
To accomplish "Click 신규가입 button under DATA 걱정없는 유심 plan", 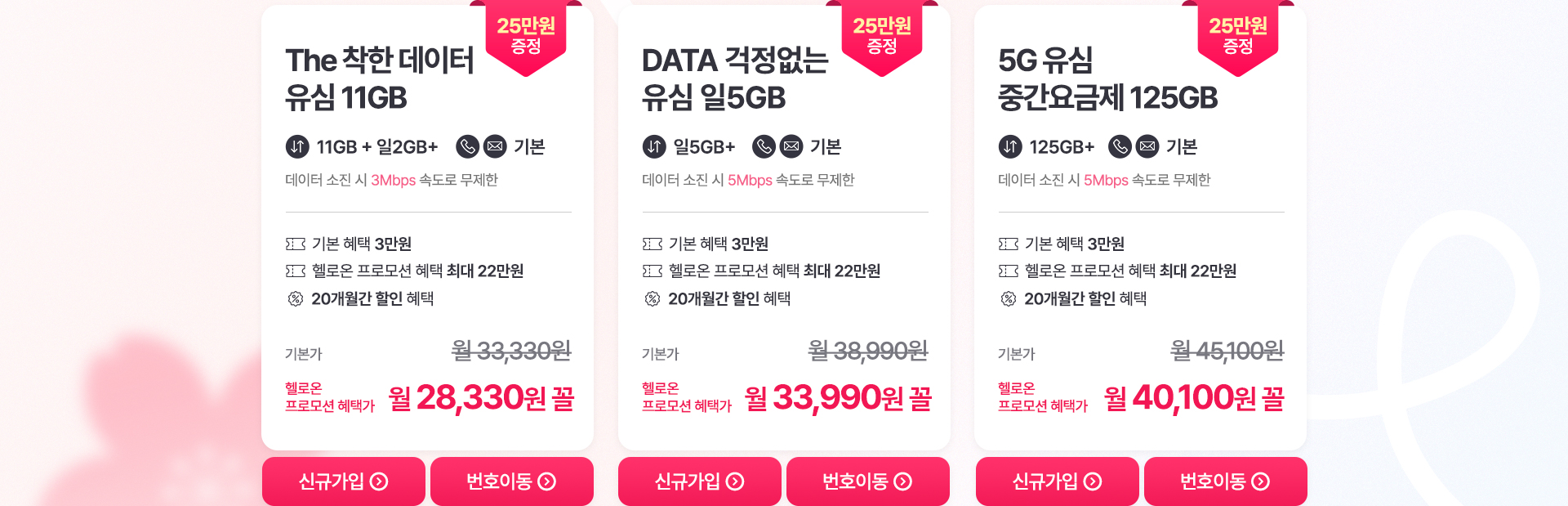I will [700, 481].
